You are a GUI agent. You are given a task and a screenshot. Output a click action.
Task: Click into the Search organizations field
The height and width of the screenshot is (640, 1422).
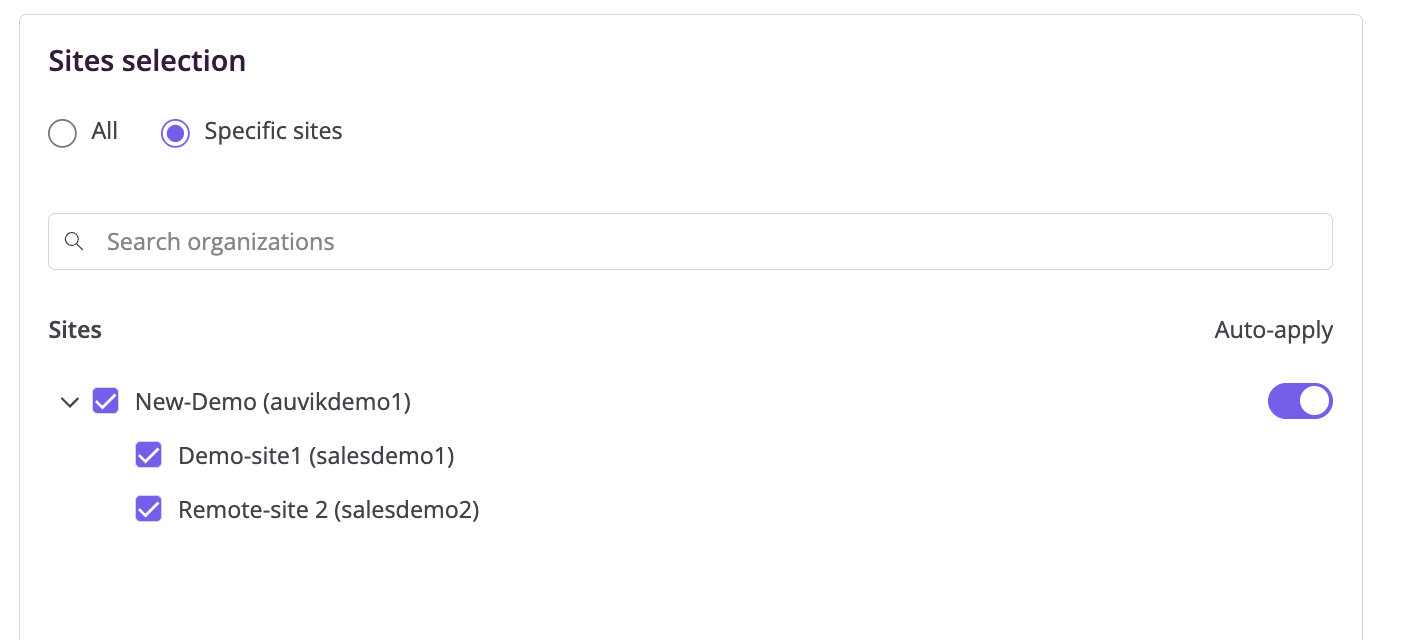click(690, 241)
